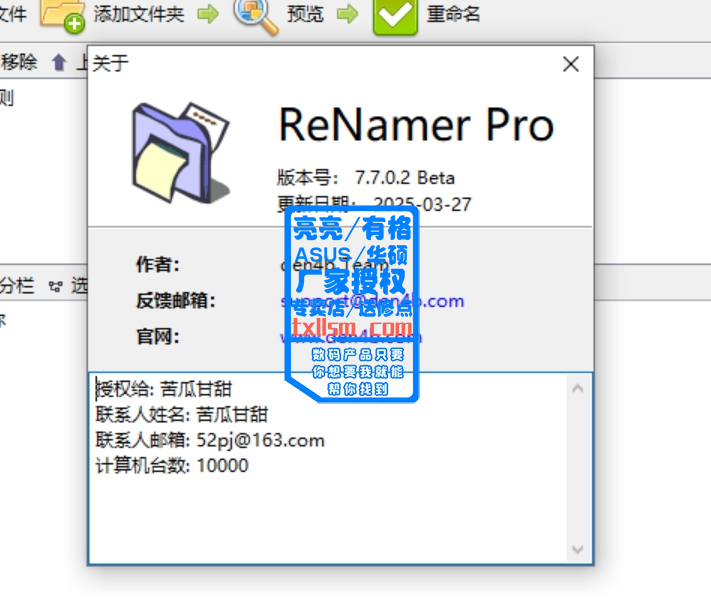Click the 关于 dialog title
The width and height of the screenshot is (711, 609).
[x=111, y=63]
